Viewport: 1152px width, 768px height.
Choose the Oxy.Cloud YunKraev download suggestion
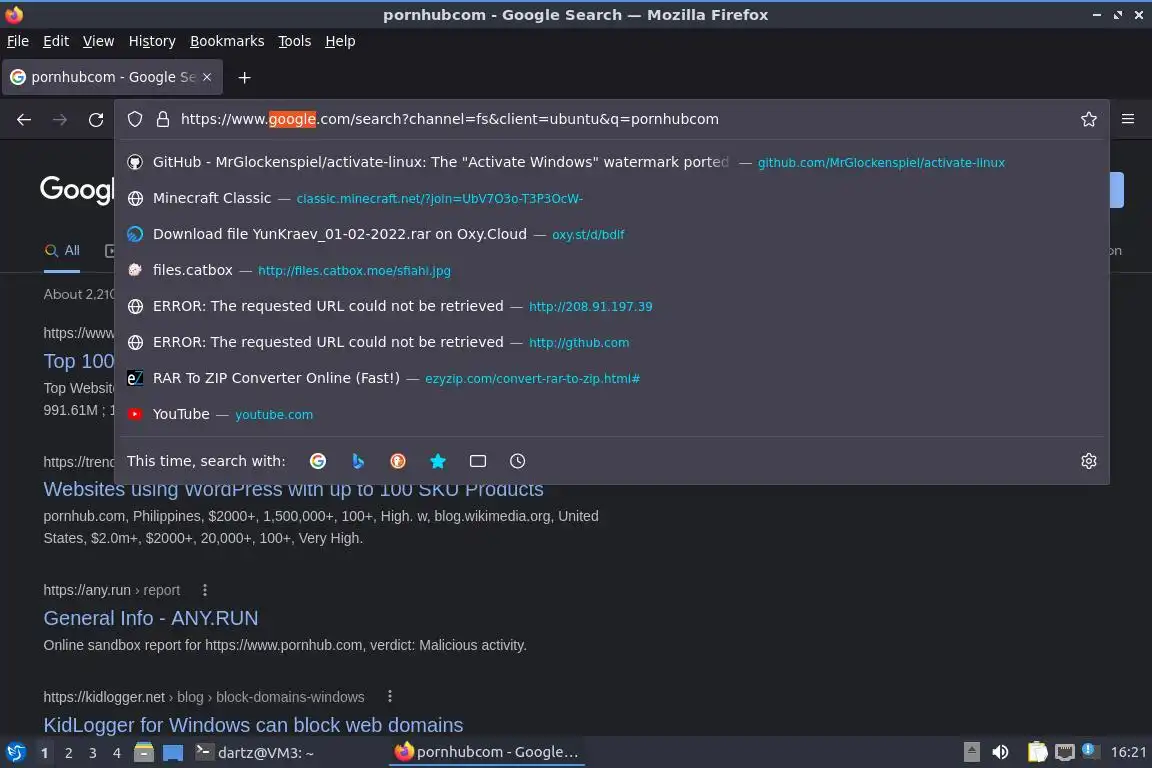click(x=611, y=234)
